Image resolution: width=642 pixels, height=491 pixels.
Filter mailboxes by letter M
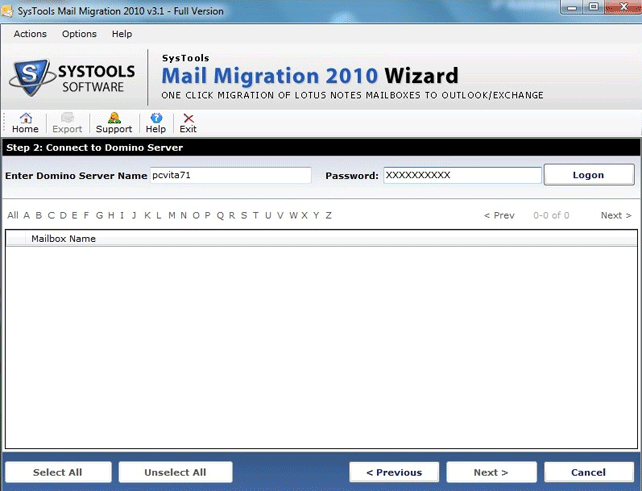coord(172,215)
